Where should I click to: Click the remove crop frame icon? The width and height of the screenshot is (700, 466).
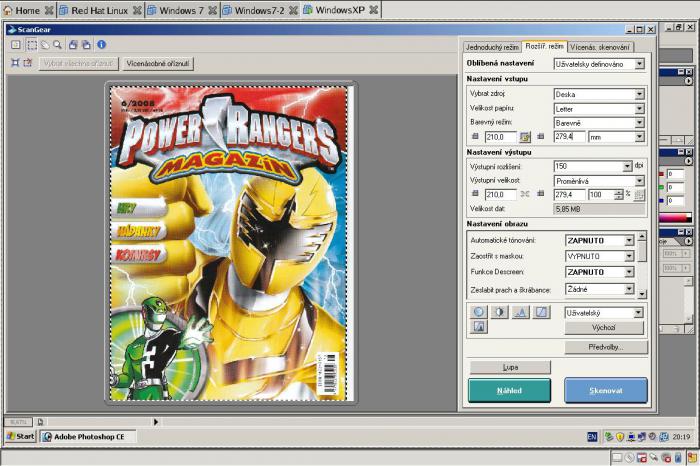[x=28, y=63]
